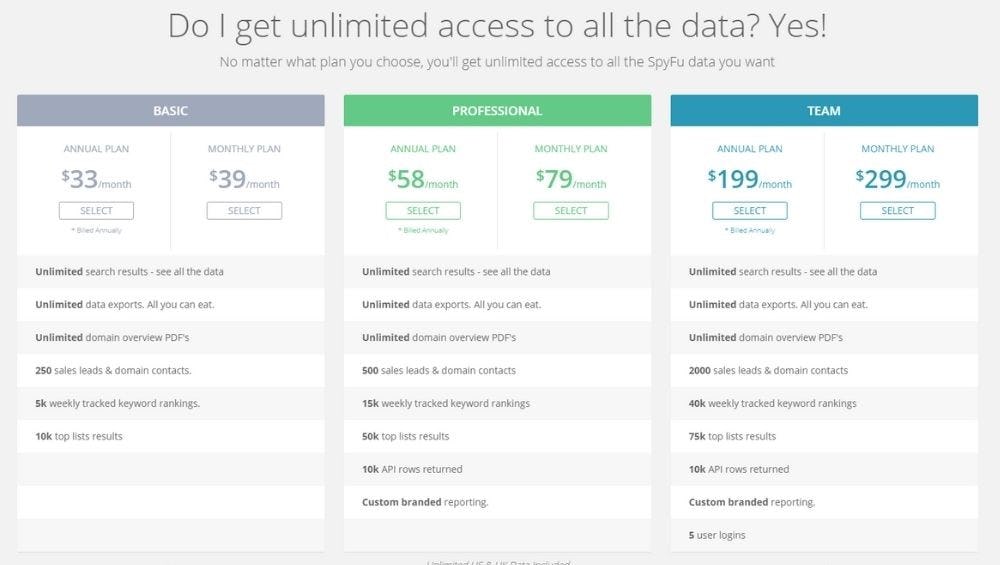Select the Basic monthly plan button
This screenshot has height=565, width=1000.
tap(244, 211)
